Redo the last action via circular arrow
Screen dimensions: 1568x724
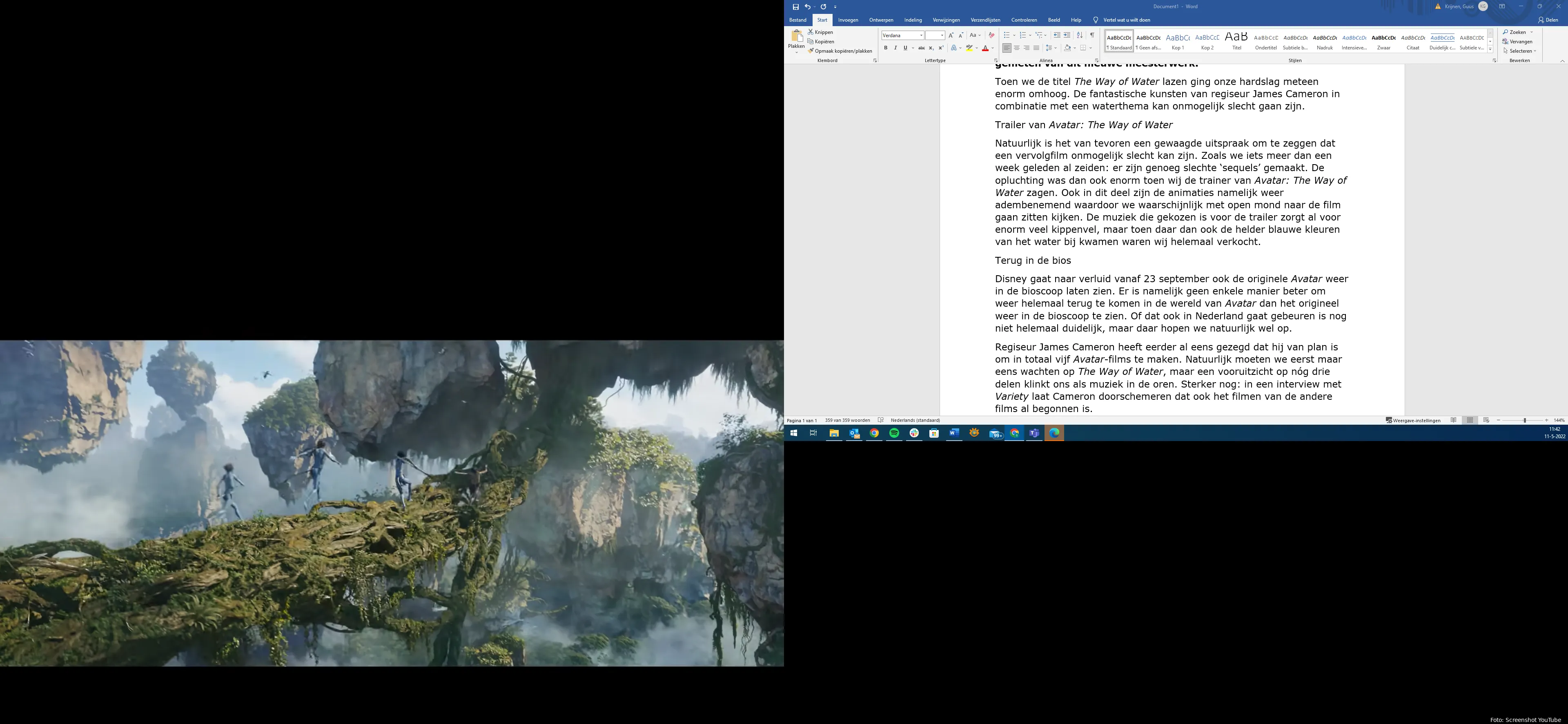tap(824, 7)
